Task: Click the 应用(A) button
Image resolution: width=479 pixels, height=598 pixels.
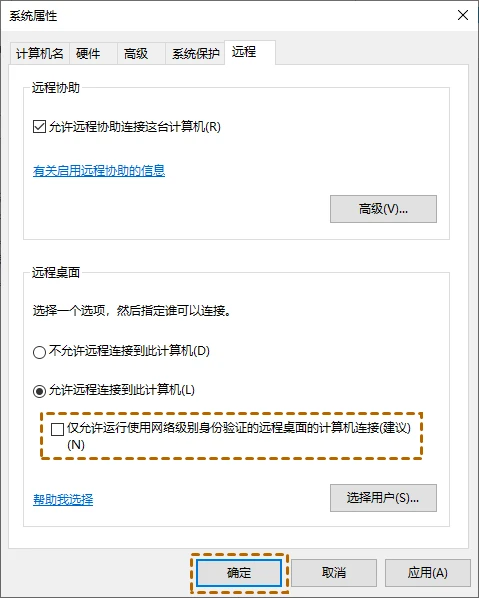Action: pos(428,573)
